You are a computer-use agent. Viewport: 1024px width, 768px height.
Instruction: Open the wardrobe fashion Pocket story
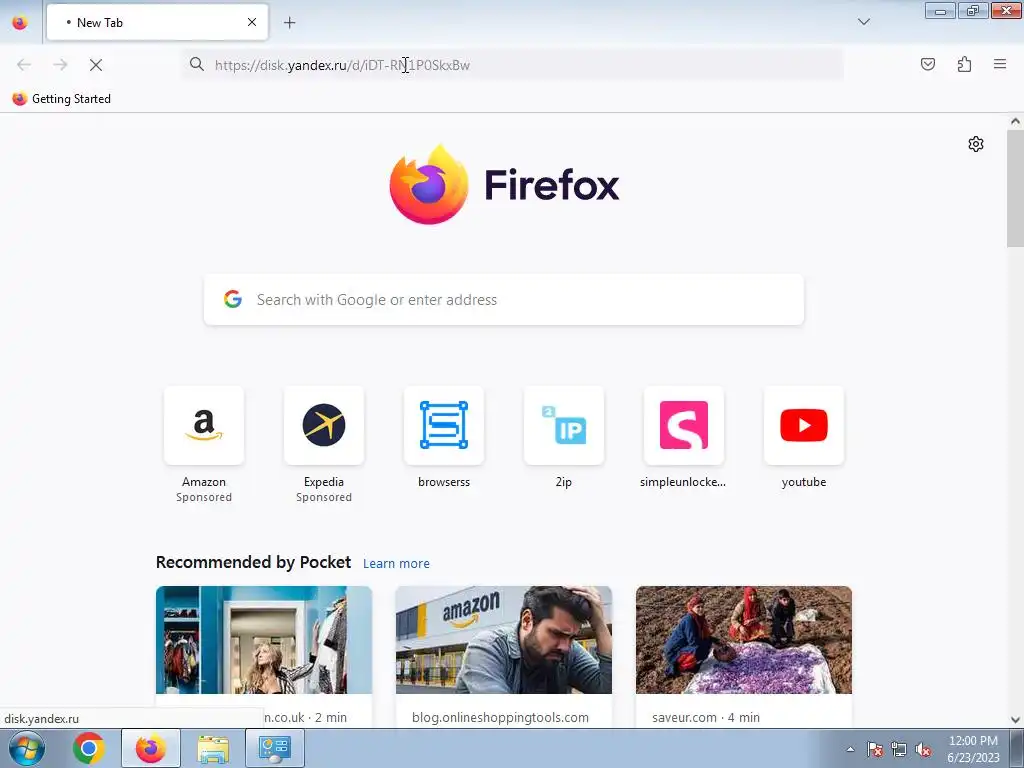(x=264, y=640)
